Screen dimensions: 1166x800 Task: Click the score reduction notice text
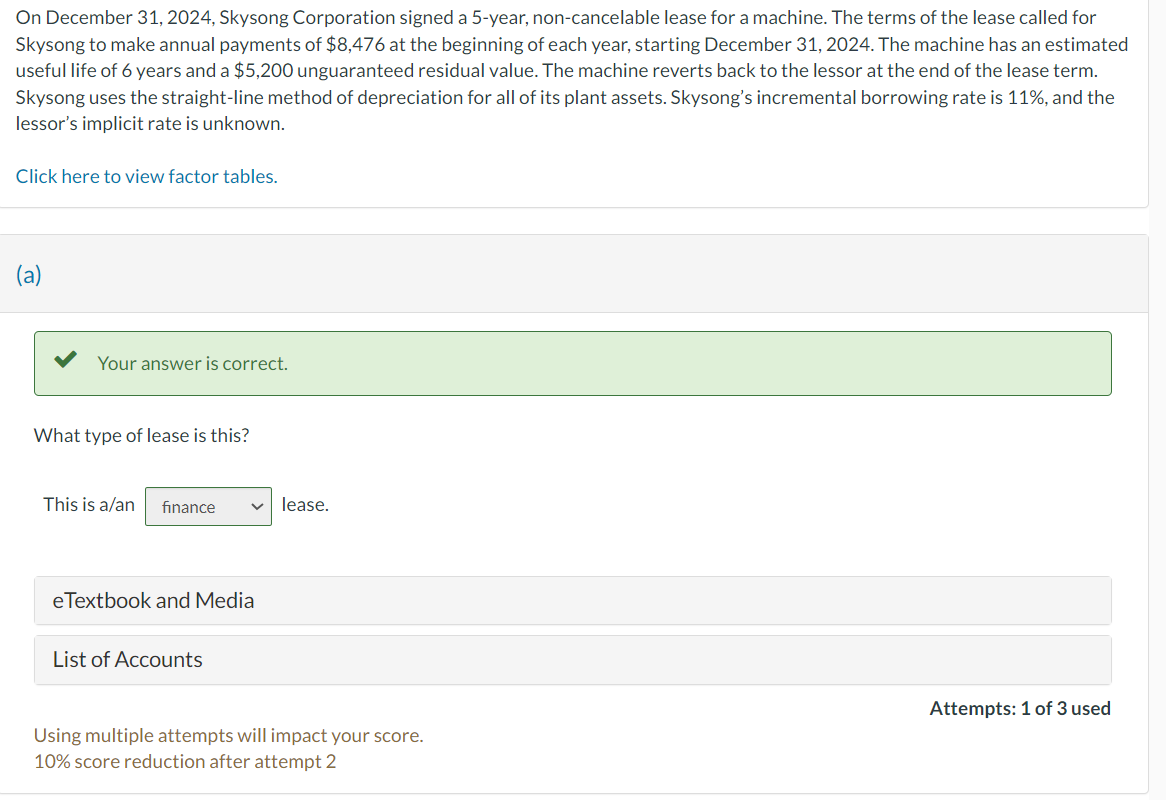pos(183,761)
